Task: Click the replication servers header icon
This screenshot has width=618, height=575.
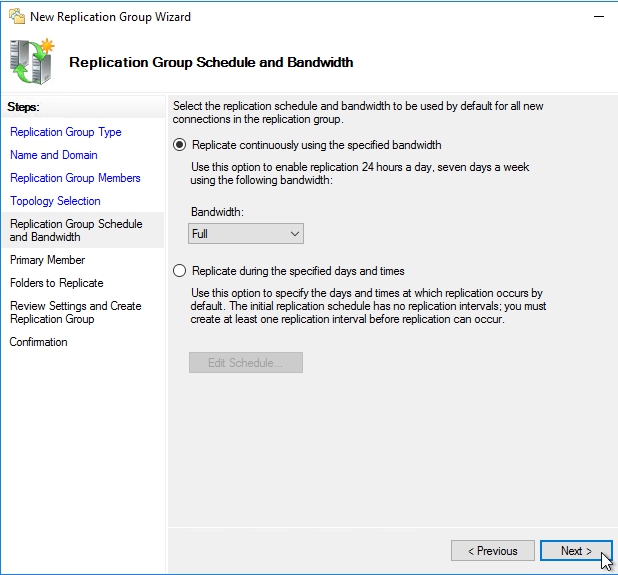Action: click(x=32, y=62)
